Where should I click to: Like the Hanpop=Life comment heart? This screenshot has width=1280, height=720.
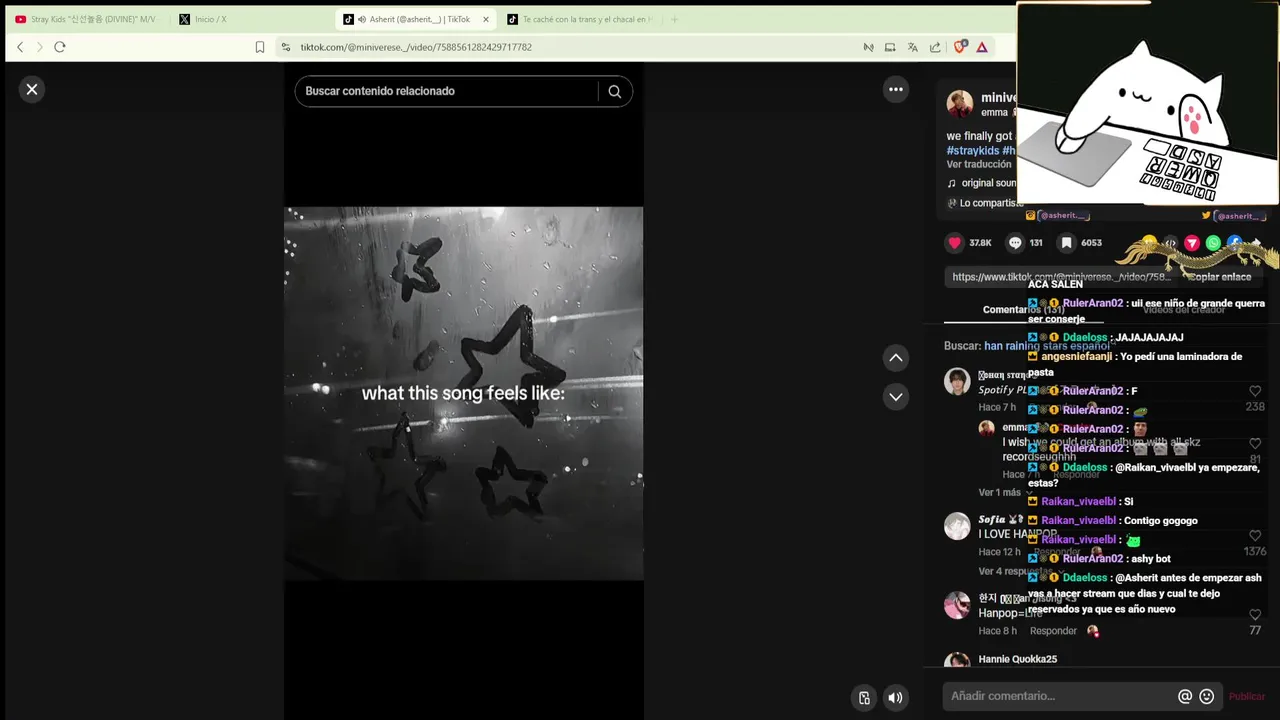click(x=1255, y=615)
